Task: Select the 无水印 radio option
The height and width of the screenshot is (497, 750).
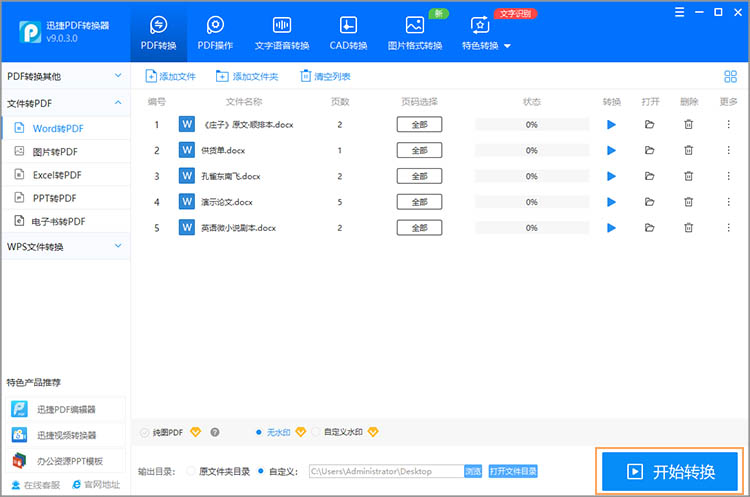Action: [x=261, y=432]
